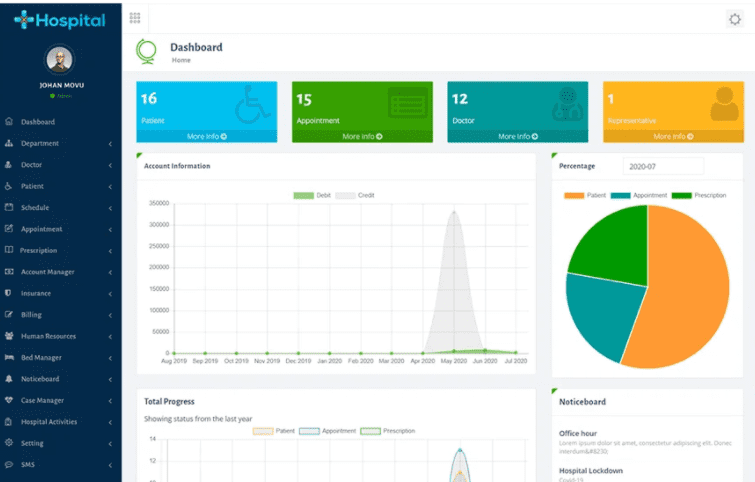Expand the Prescription menu chevron
The width and height of the screenshot is (755, 482).
(x=110, y=251)
